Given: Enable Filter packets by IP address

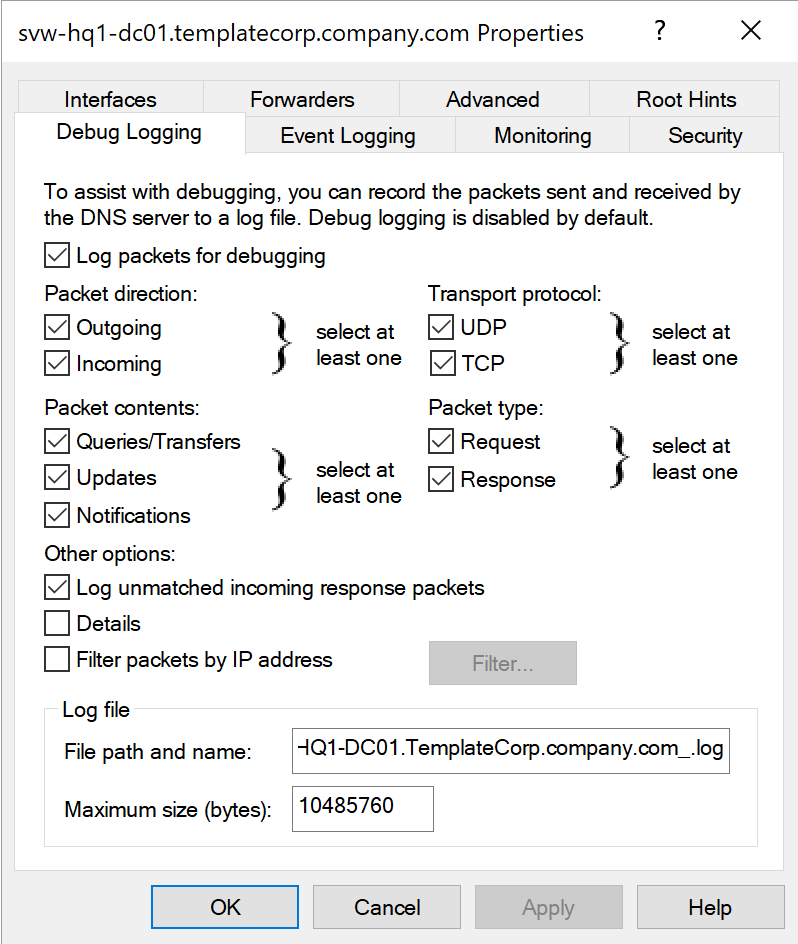Looking at the screenshot, I should pyautogui.click(x=57, y=660).
